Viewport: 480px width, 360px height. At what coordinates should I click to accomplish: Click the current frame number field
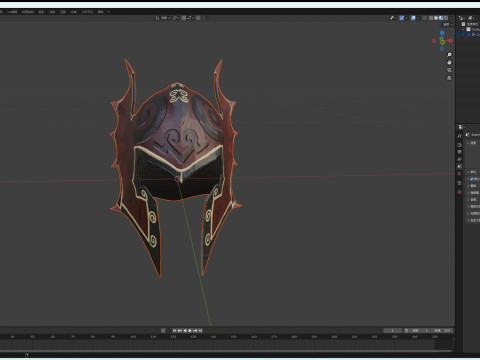(393, 331)
